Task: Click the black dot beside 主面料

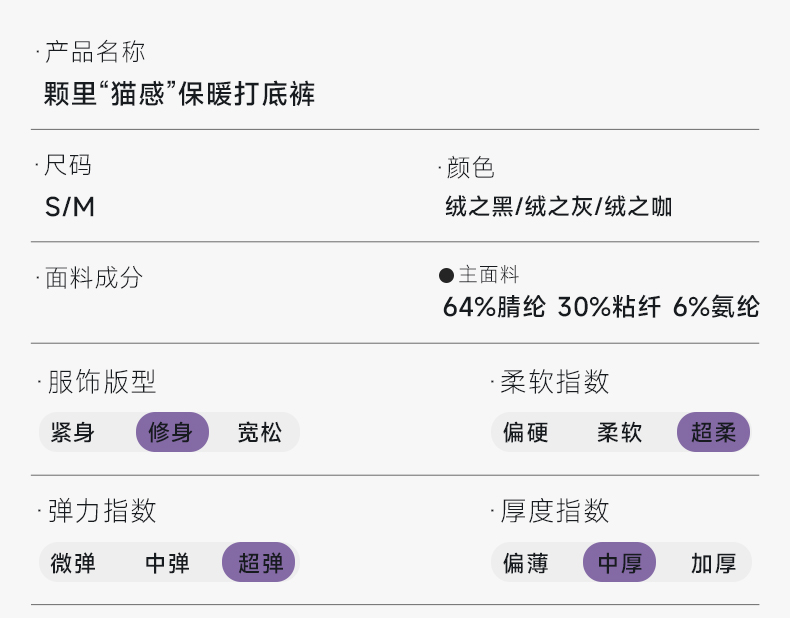Action: (x=446, y=276)
